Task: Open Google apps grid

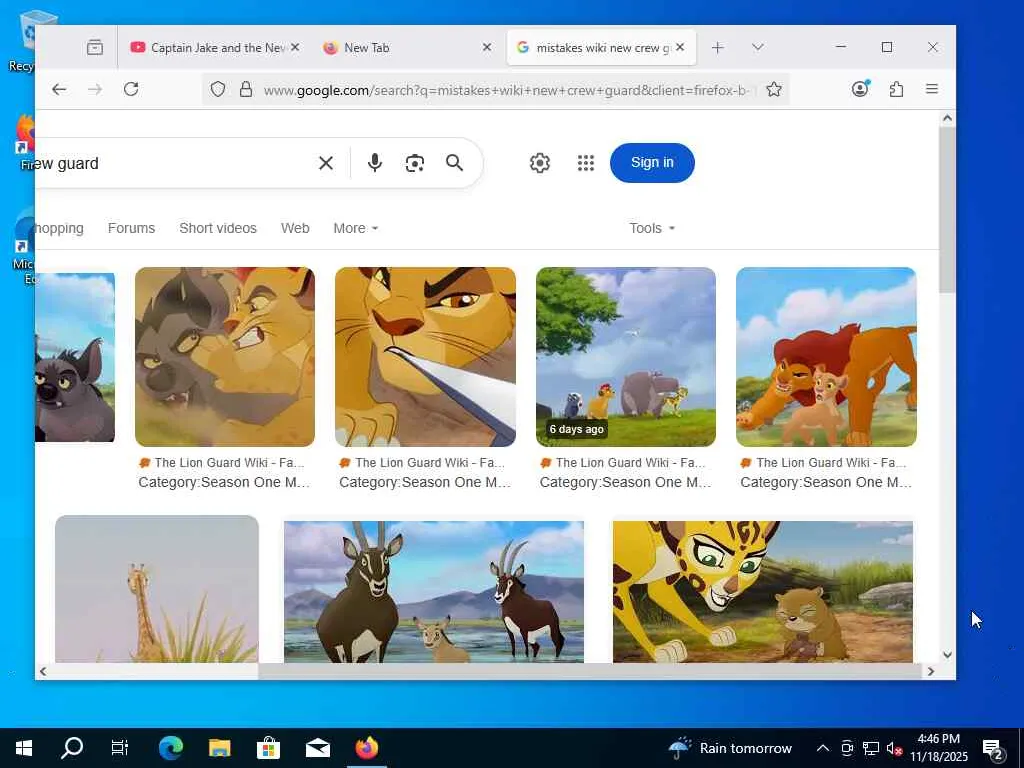Action: click(x=586, y=163)
